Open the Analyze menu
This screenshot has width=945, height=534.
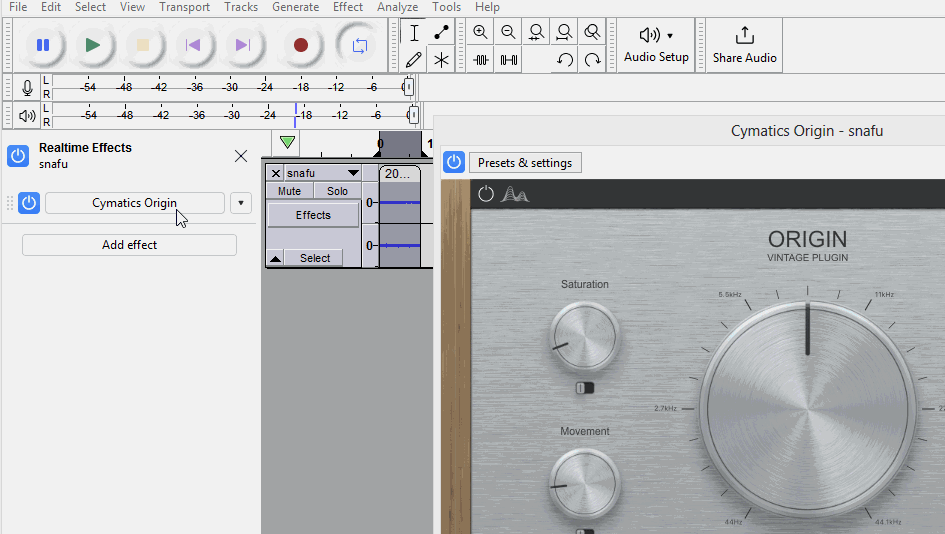397,7
